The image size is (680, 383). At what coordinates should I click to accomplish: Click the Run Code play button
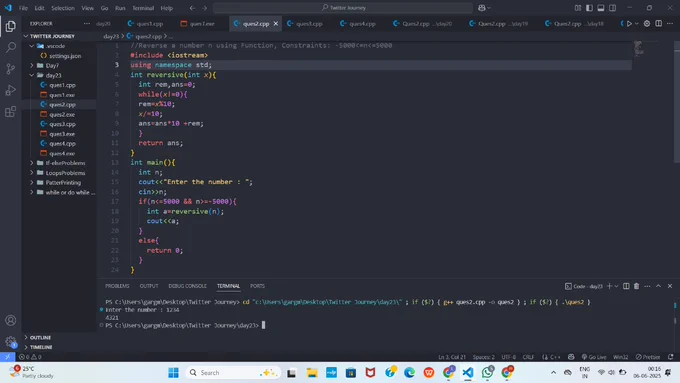pos(629,24)
